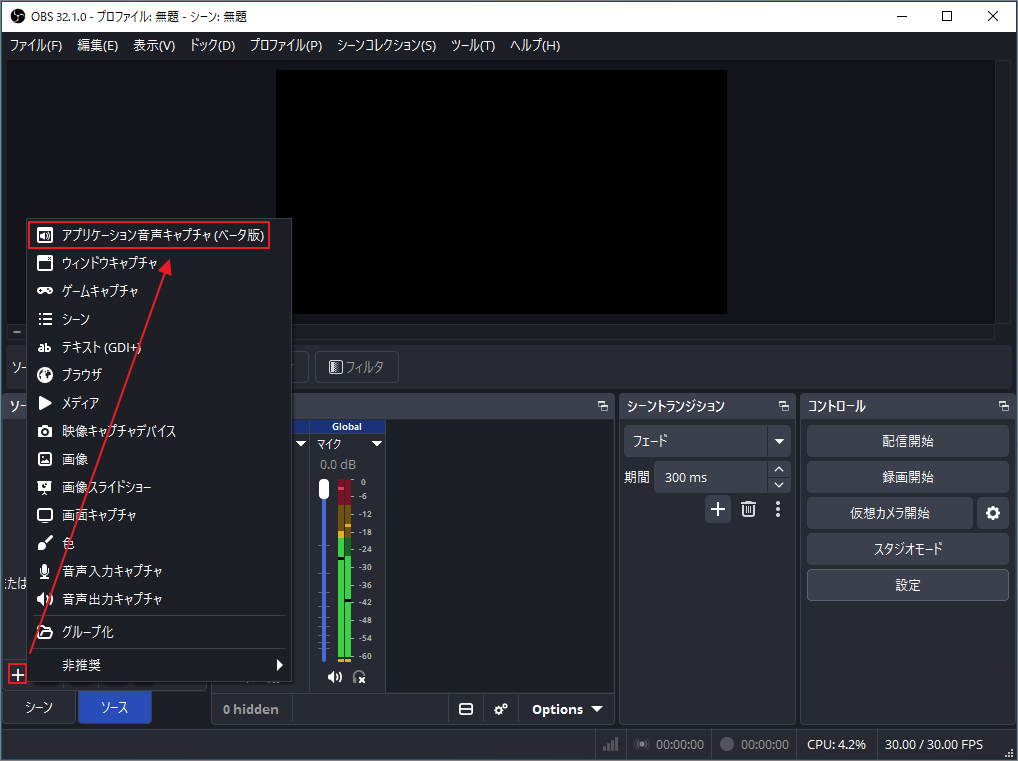This screenshot has height=761, width=1018.
Task: Click the slideshow icon beside 画像スライドショー
Action: point(45,487)
